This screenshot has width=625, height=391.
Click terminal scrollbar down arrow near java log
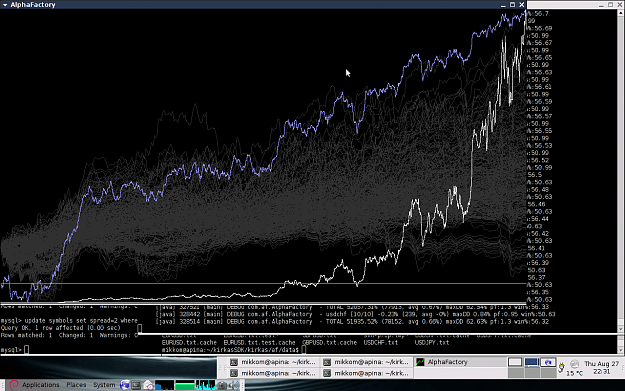[621, 329]
